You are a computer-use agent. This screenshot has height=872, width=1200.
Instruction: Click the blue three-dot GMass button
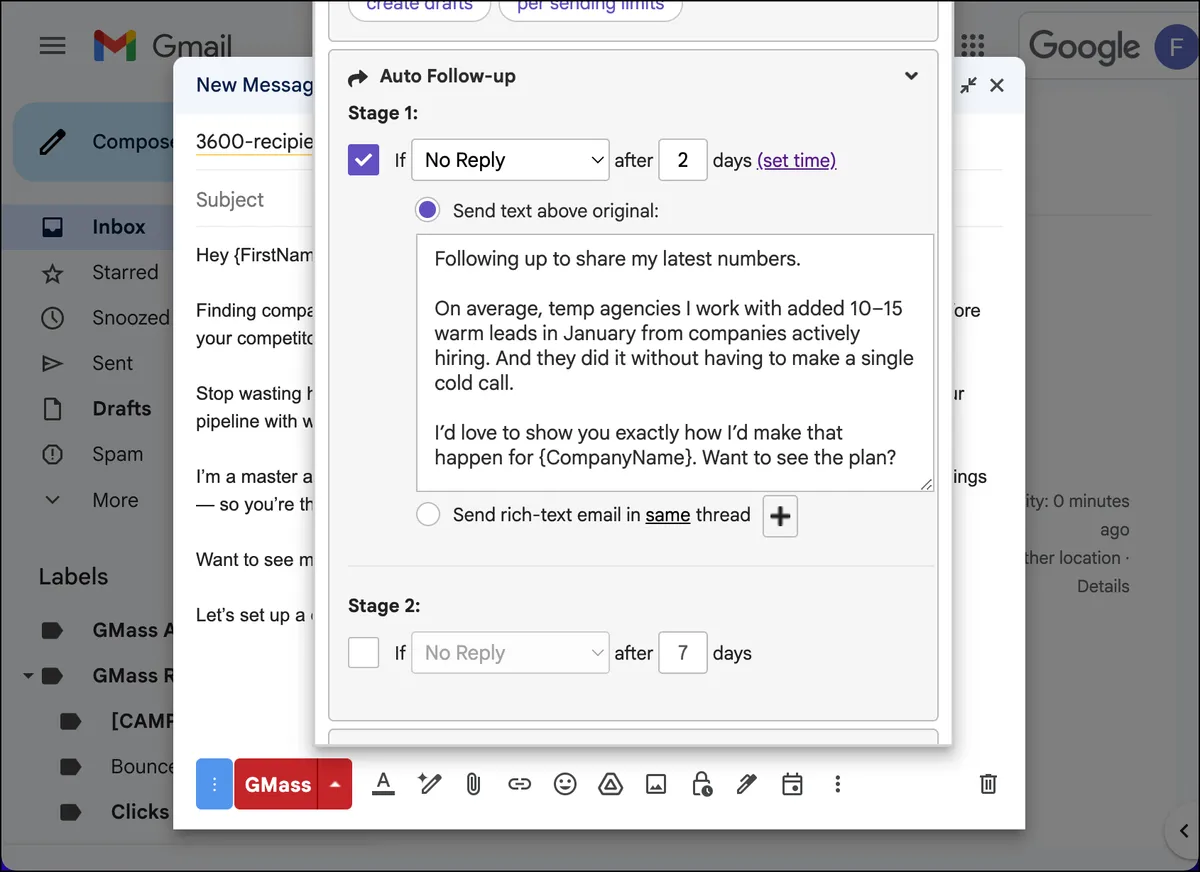[x=214, y=785]
